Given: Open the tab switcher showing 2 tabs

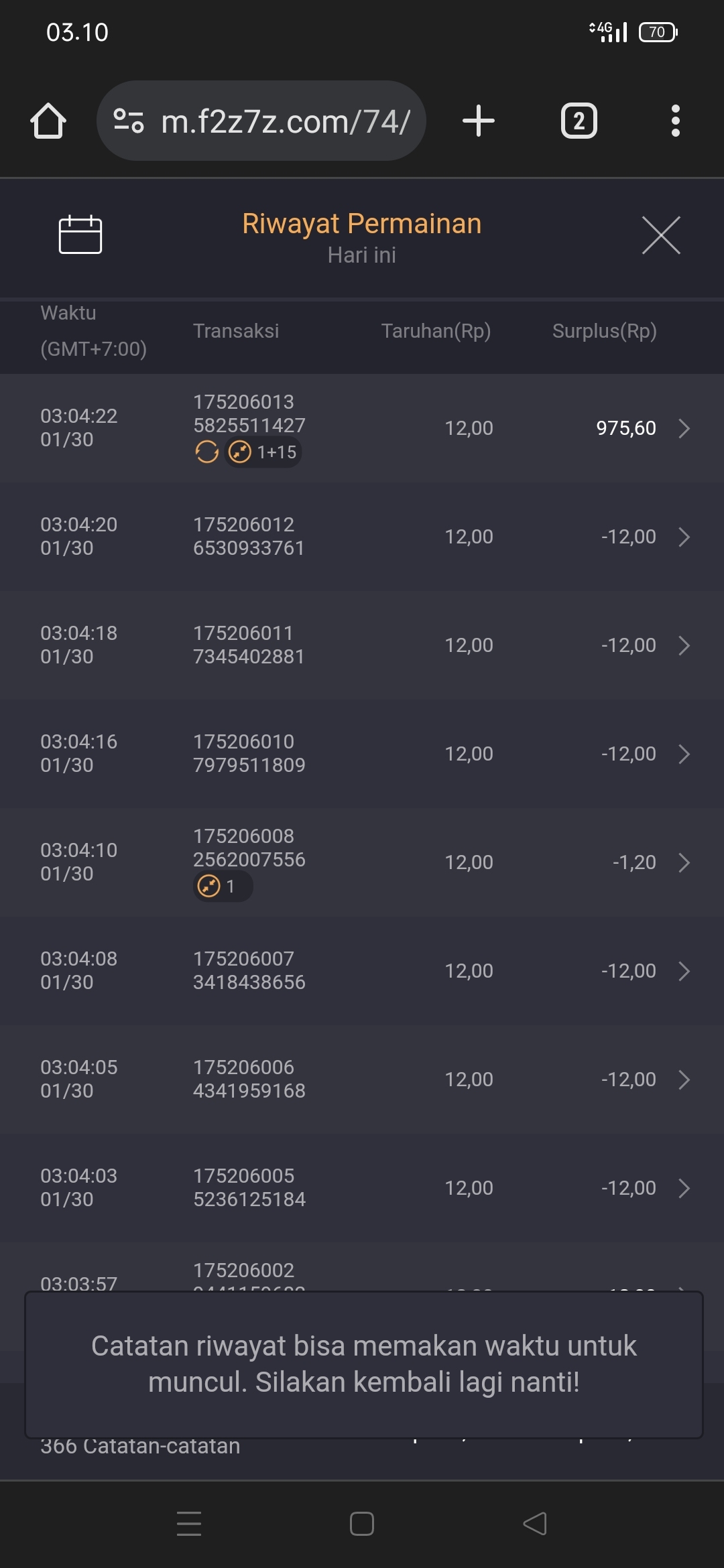Looking at the screenshot, I should point(579,121).
